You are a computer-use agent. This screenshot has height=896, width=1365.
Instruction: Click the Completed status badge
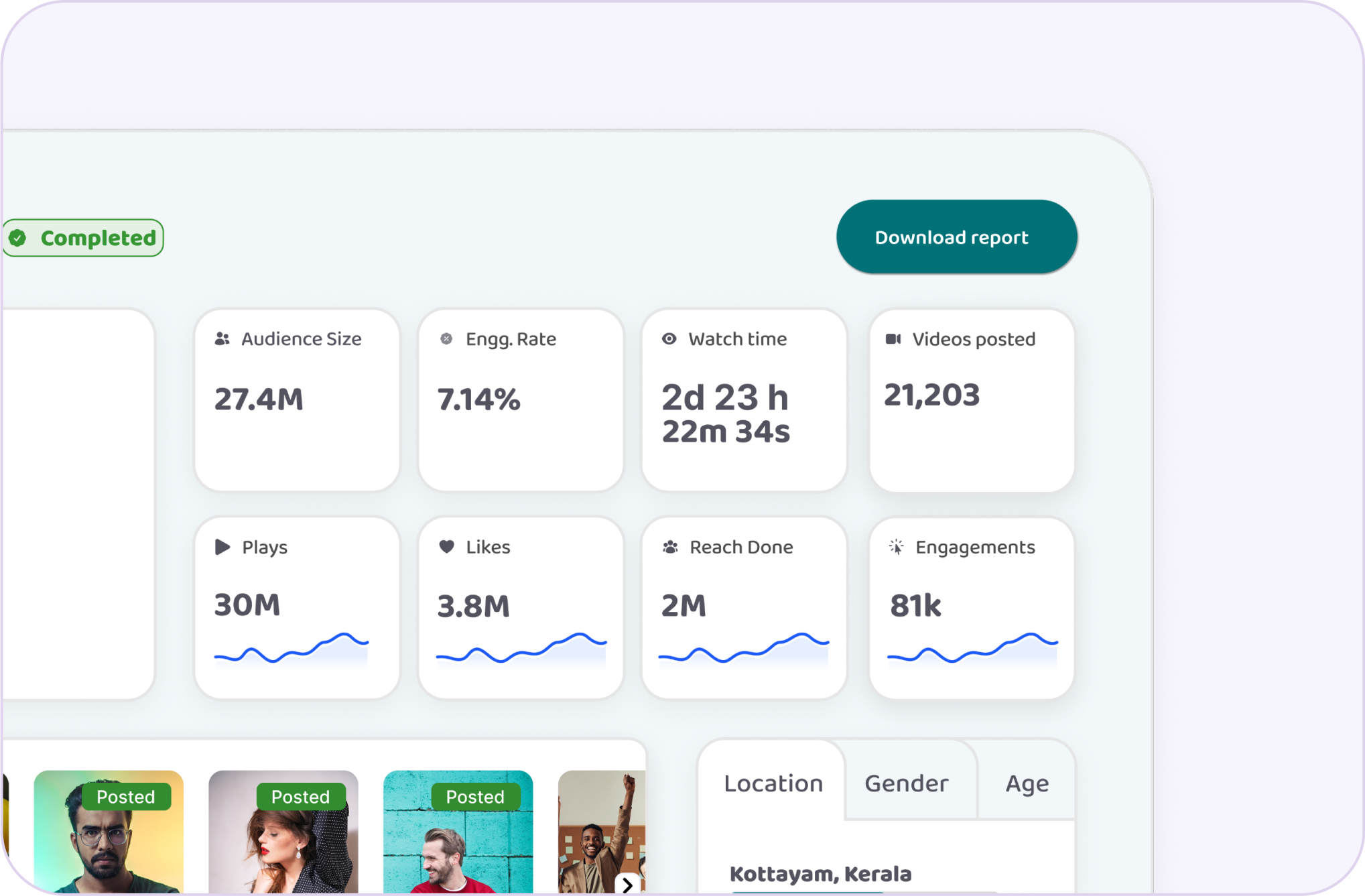(83, 238)
